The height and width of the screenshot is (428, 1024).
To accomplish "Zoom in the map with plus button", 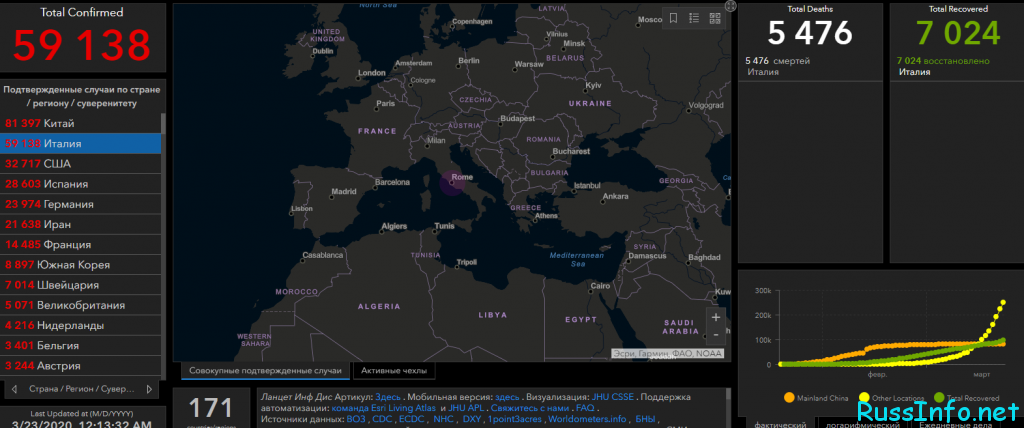I will point(716,318).
